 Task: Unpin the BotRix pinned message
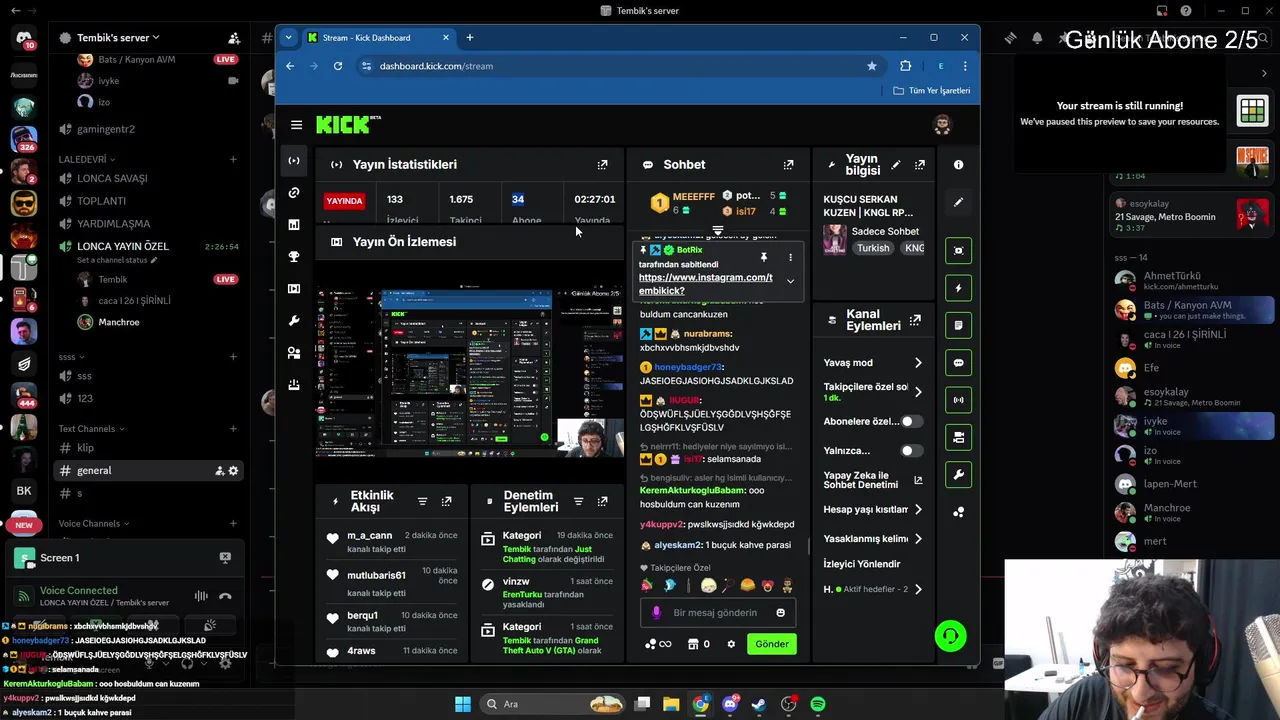pos(763,258)
